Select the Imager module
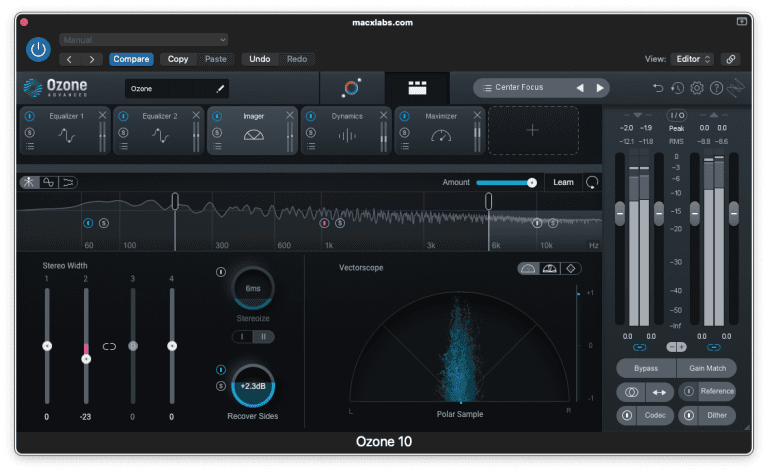This screenshot has height=473, width=768. 254,131
